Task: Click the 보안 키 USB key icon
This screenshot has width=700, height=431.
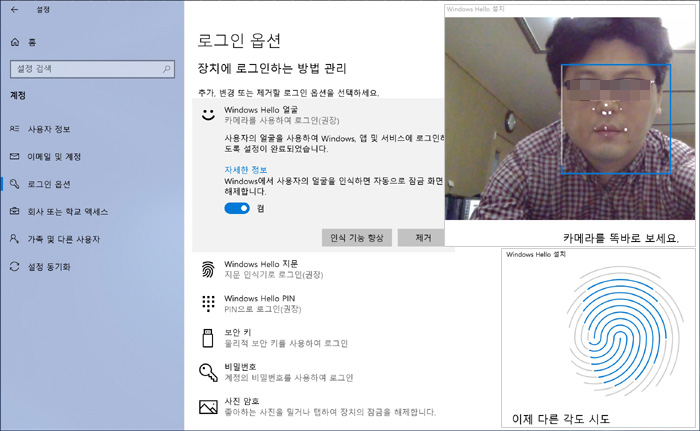Action: click(x=208, y=338)
